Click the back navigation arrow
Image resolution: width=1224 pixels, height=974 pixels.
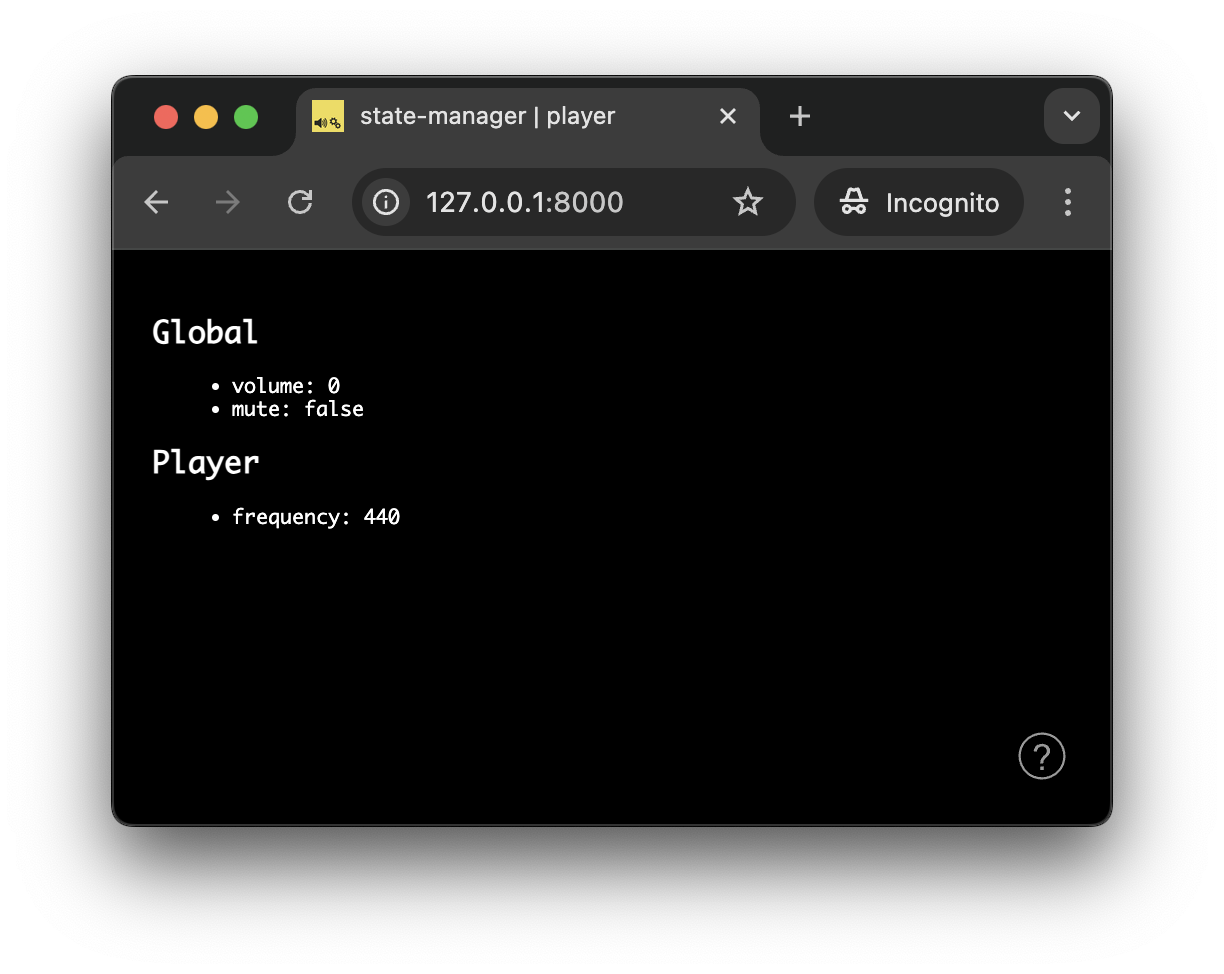[x=156, y=202]
